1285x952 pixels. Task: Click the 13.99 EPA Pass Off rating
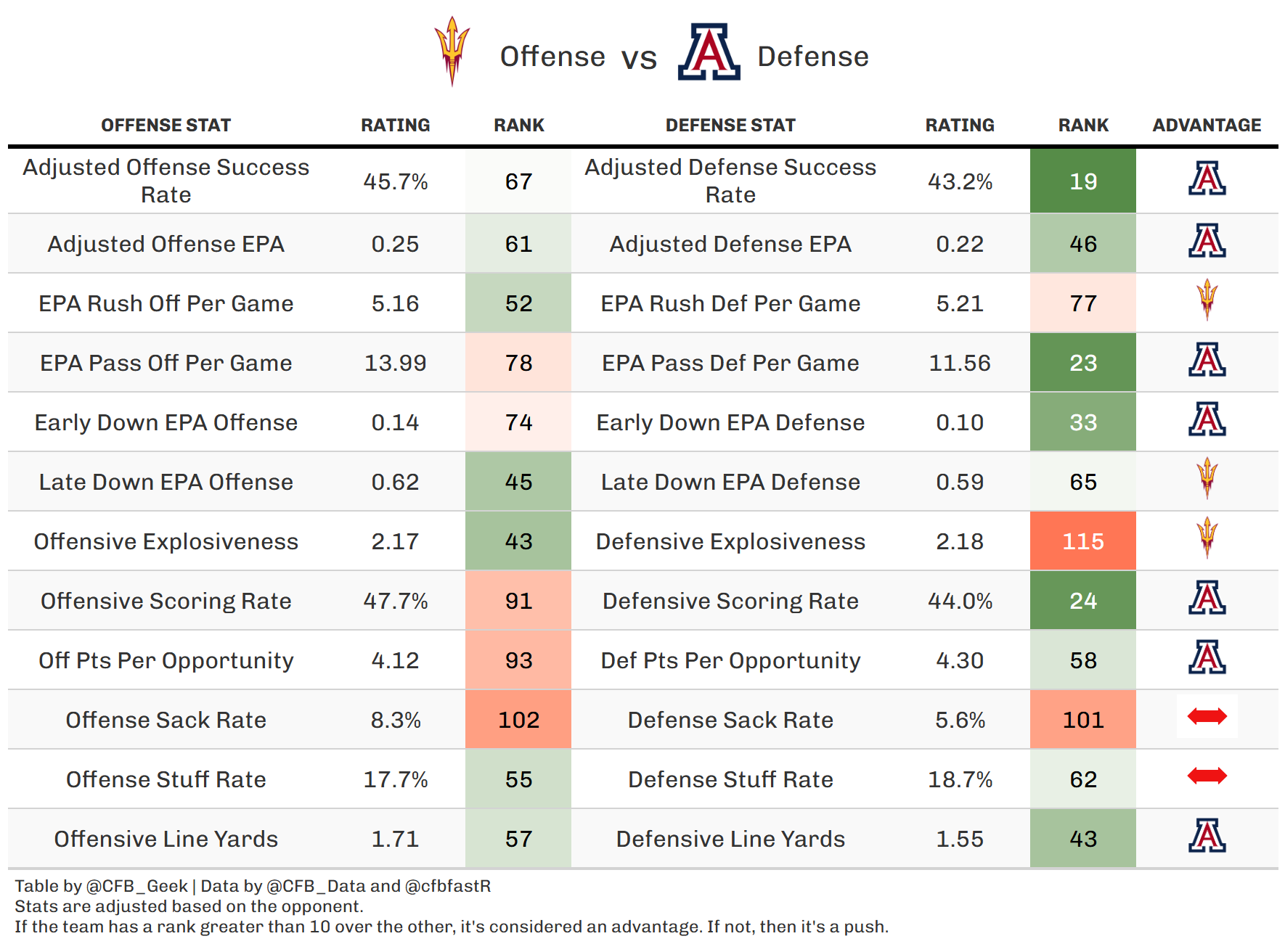(x=395, y=363)
